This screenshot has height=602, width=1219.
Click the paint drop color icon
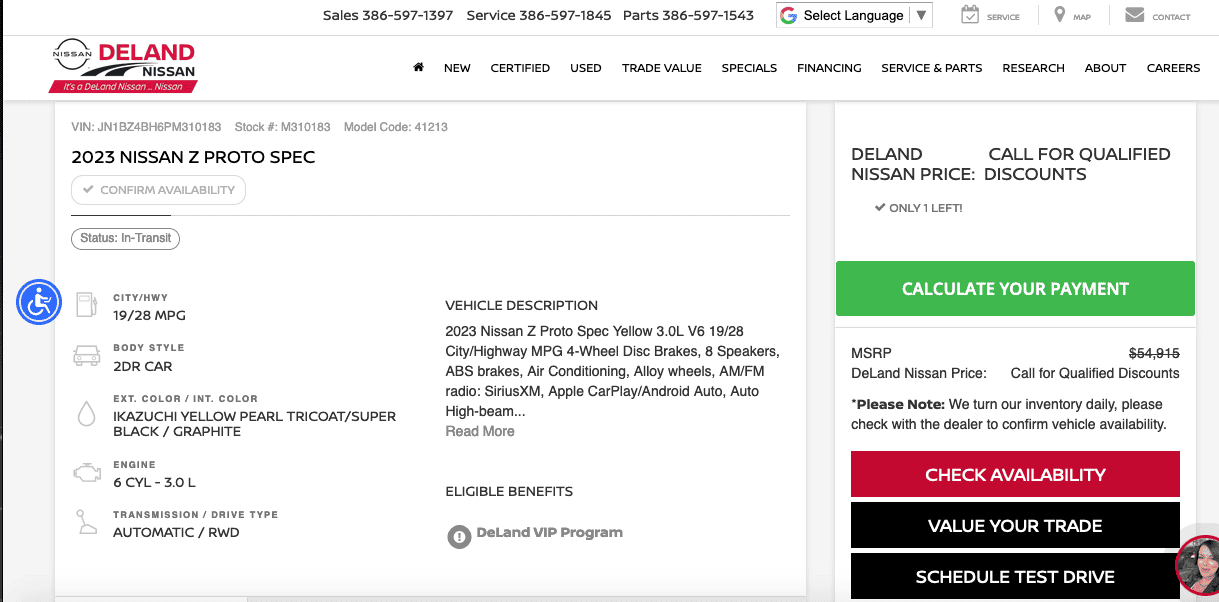pyautogui.click(x=87, y=415)
